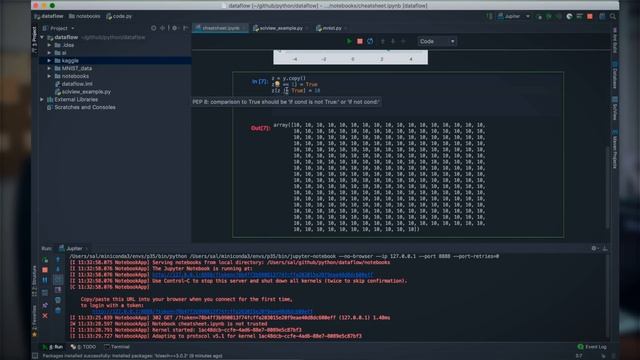Clear console output with trash icon

(x=58, y=311)
